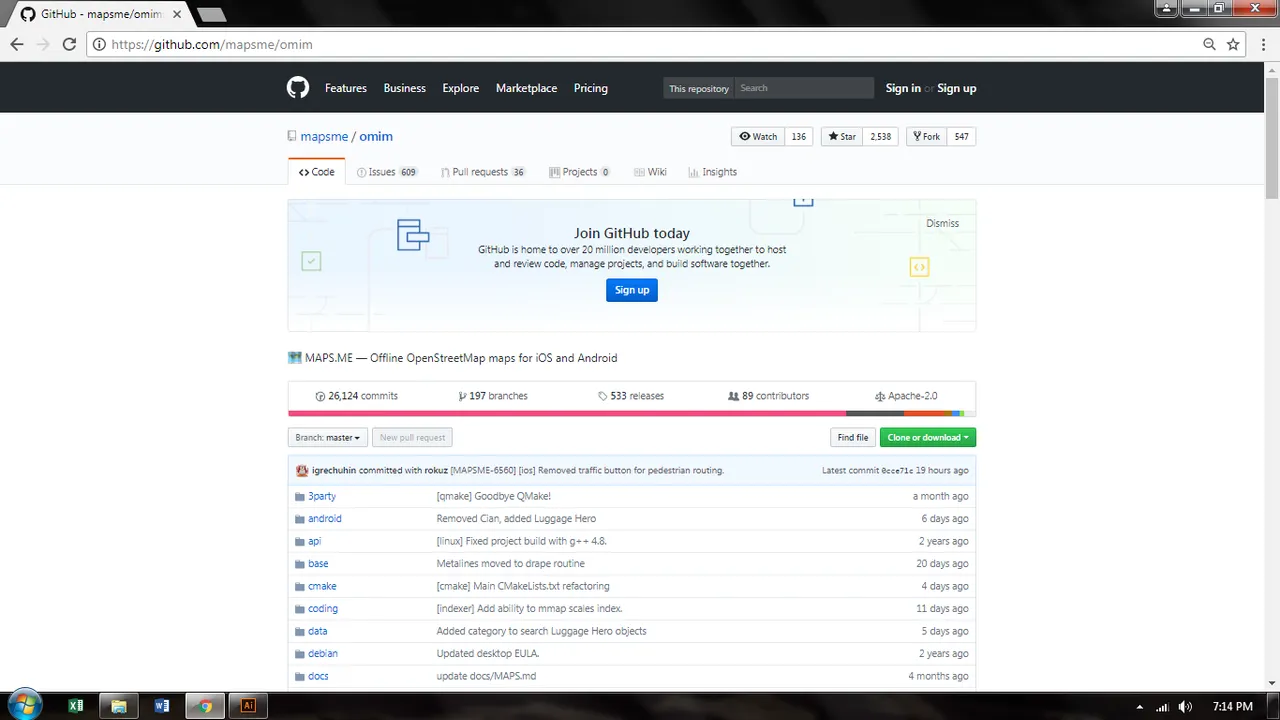
Task: Click the Watch button
Action: (758, 137)
